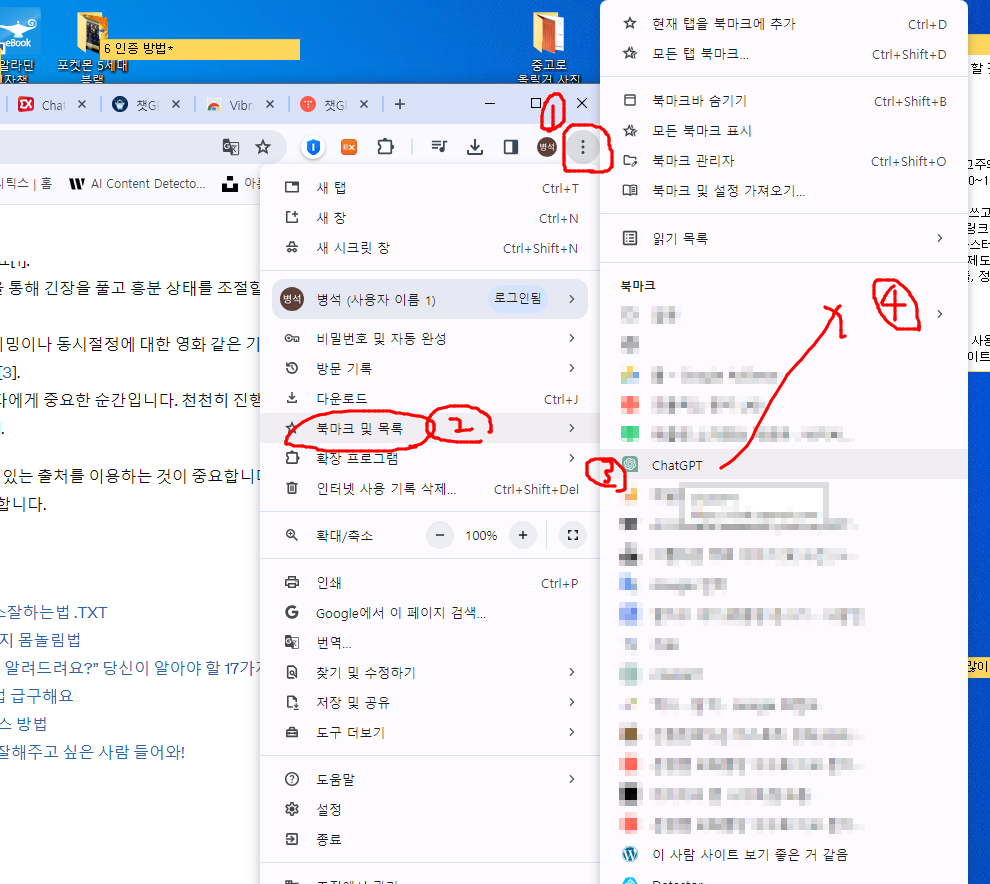Click the link ending 사람 들어와!
990x884 pixels.
pos(92,751)
